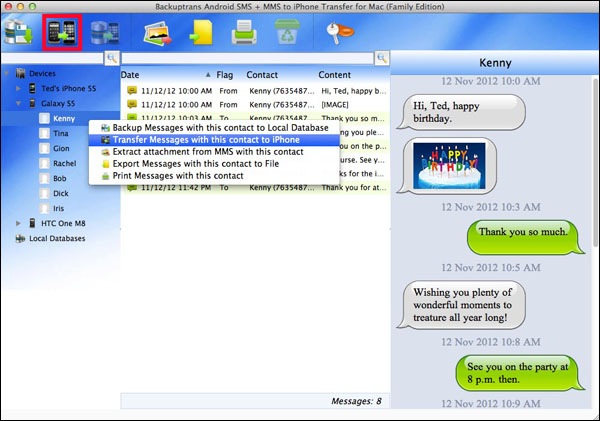Choose Export Messages with this contact to File
The width and height of the screenshot is (600, 421).
pyautogui.click(x=214, y=164)
